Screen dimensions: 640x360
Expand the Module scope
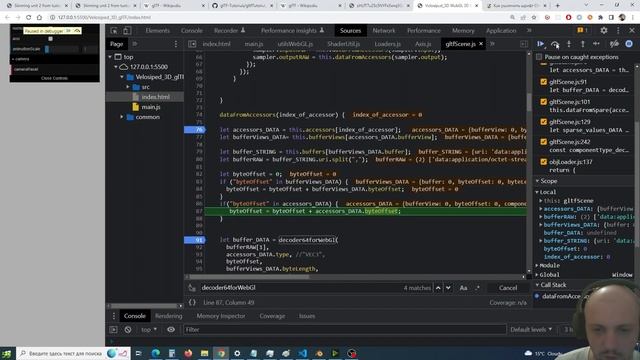537,266
